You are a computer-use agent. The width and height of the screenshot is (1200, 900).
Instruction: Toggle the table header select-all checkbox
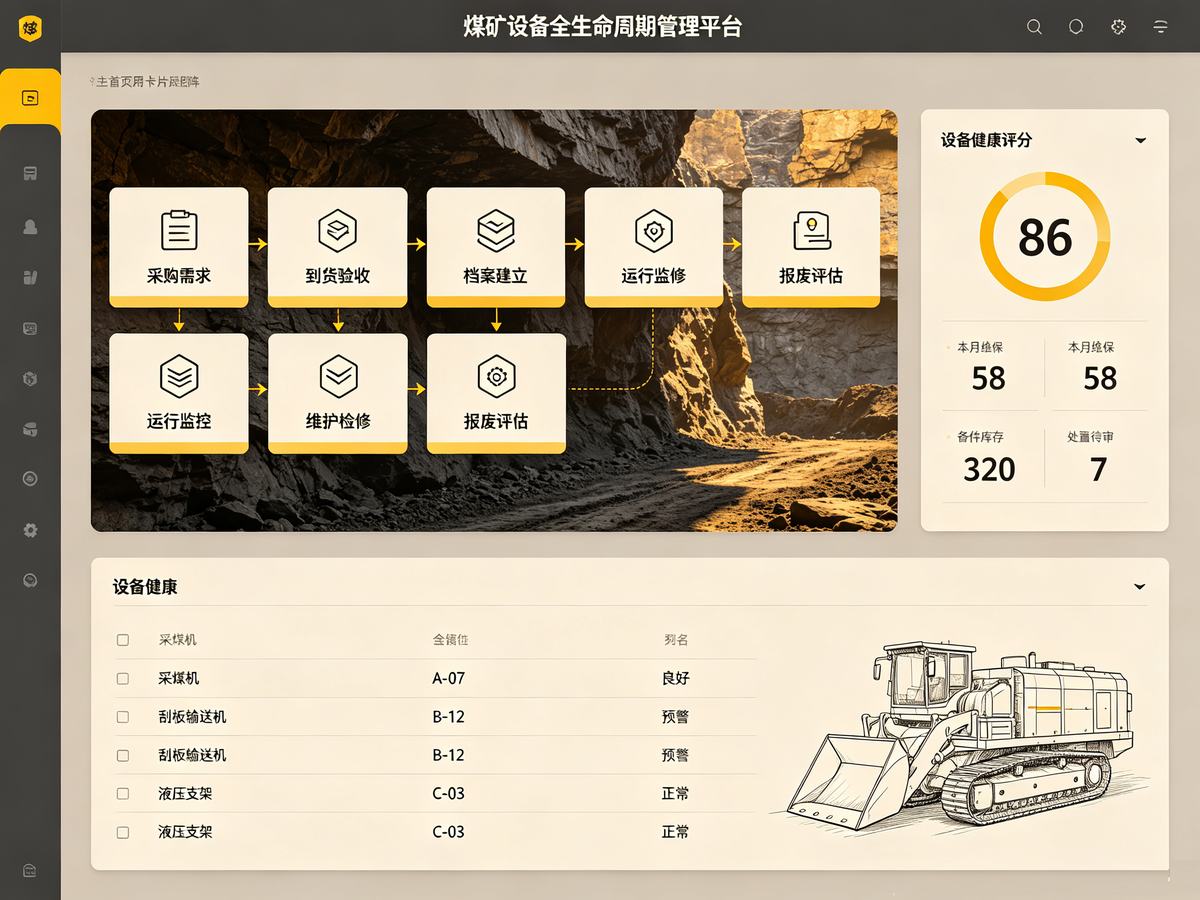click(123, 640)
